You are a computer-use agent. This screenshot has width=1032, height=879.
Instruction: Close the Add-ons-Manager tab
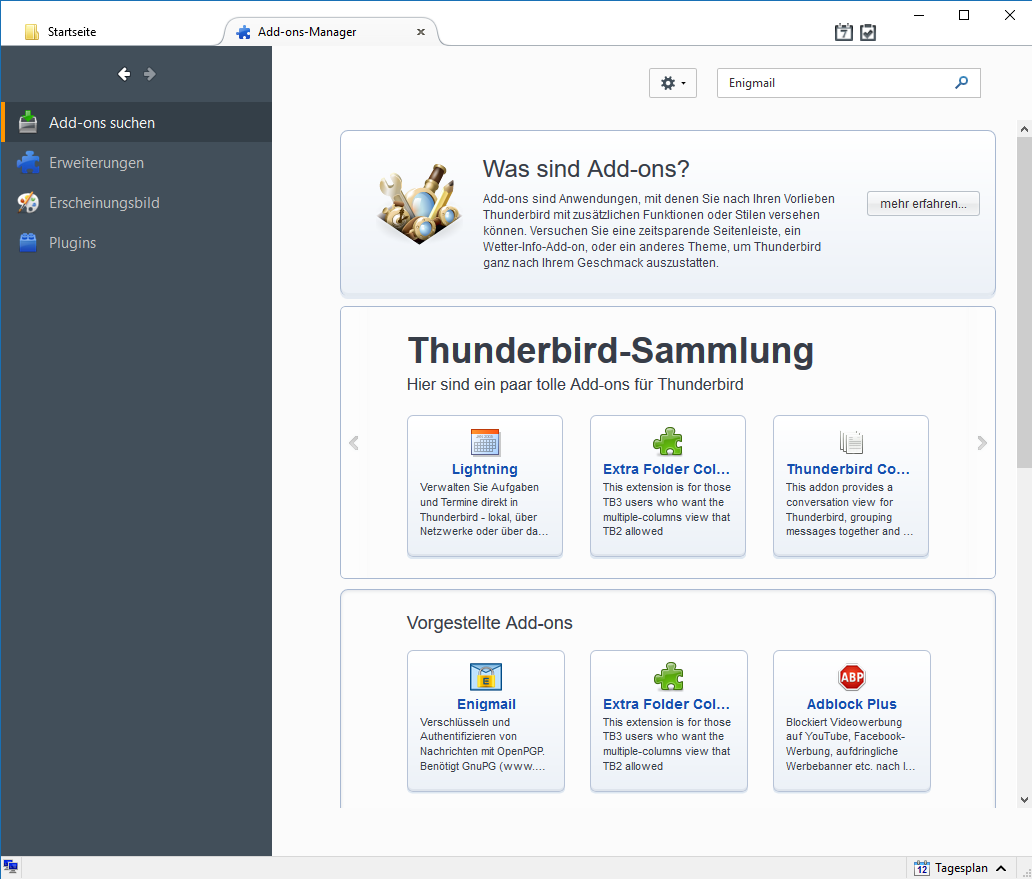[x=421, y=32]
